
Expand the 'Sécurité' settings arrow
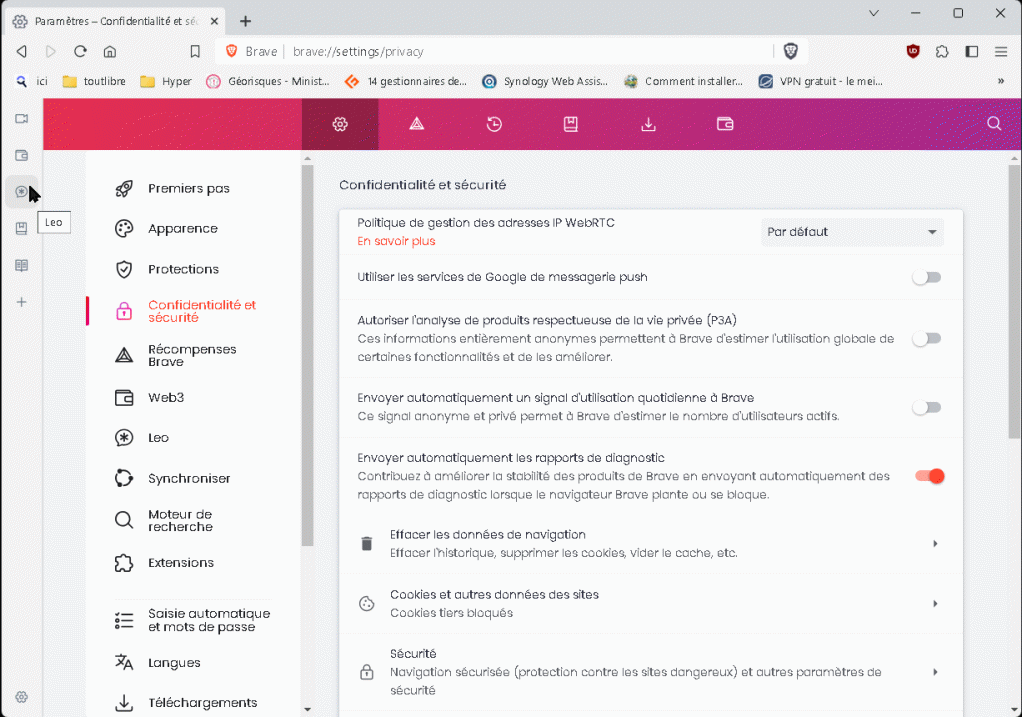coord(935,672)
